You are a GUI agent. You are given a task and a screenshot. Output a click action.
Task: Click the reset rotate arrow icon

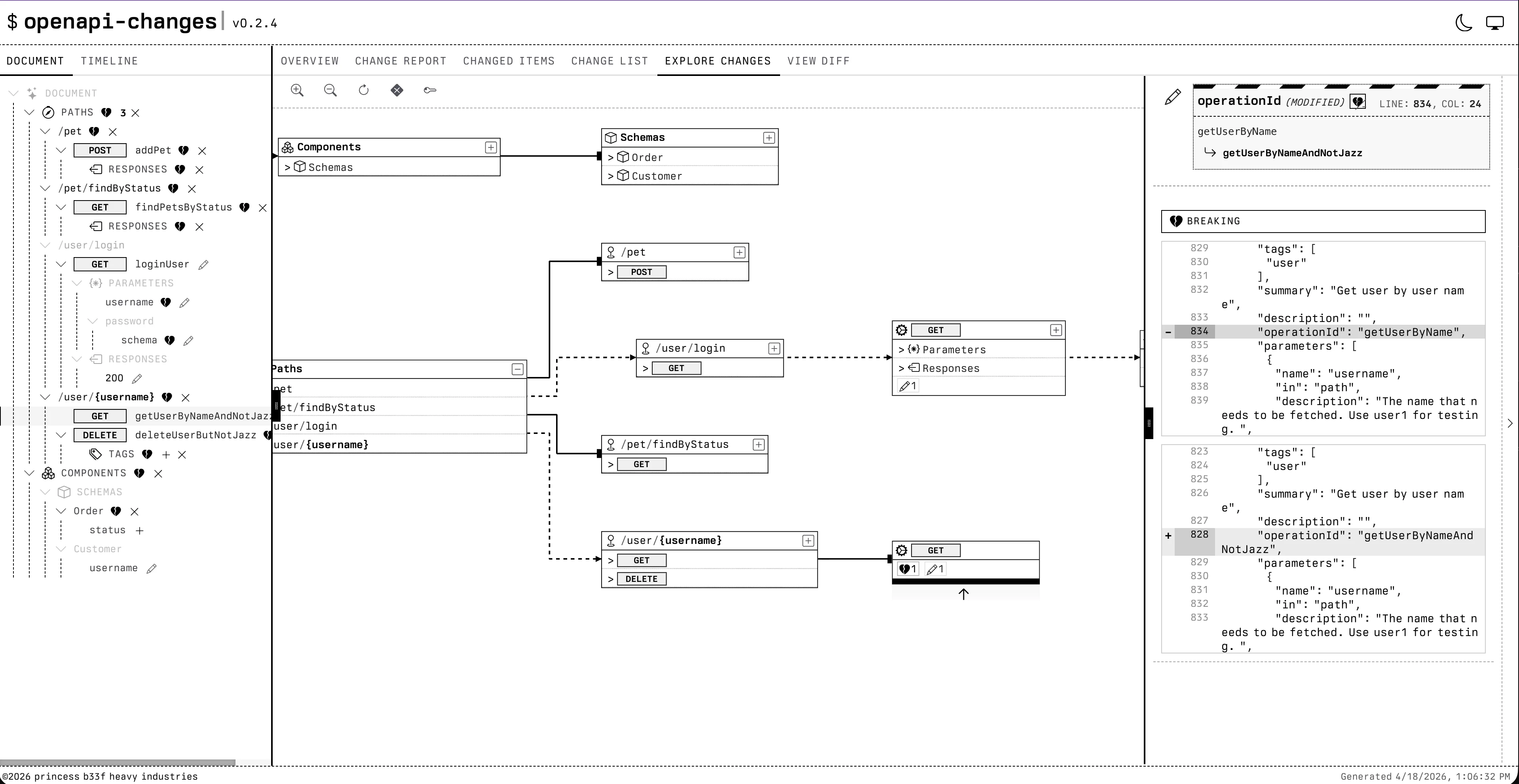(x=364, y=90)
